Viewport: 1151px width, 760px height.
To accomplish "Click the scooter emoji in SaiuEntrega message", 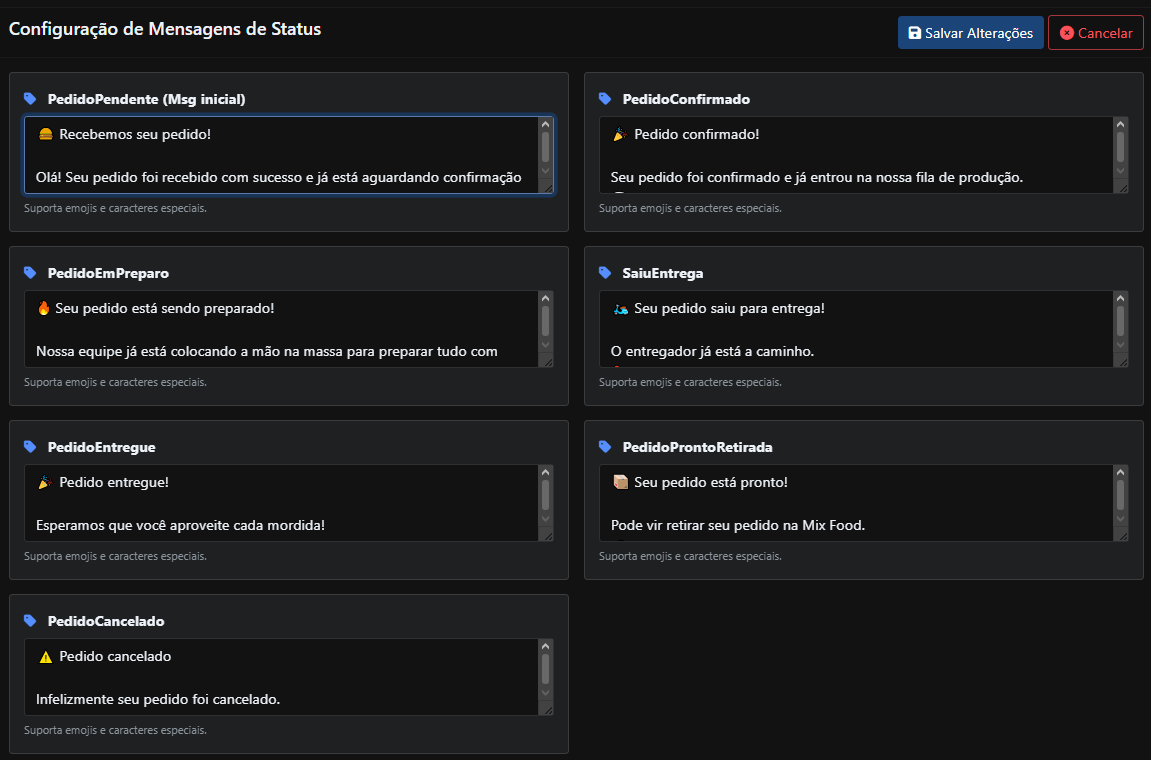I will [620, 308].
